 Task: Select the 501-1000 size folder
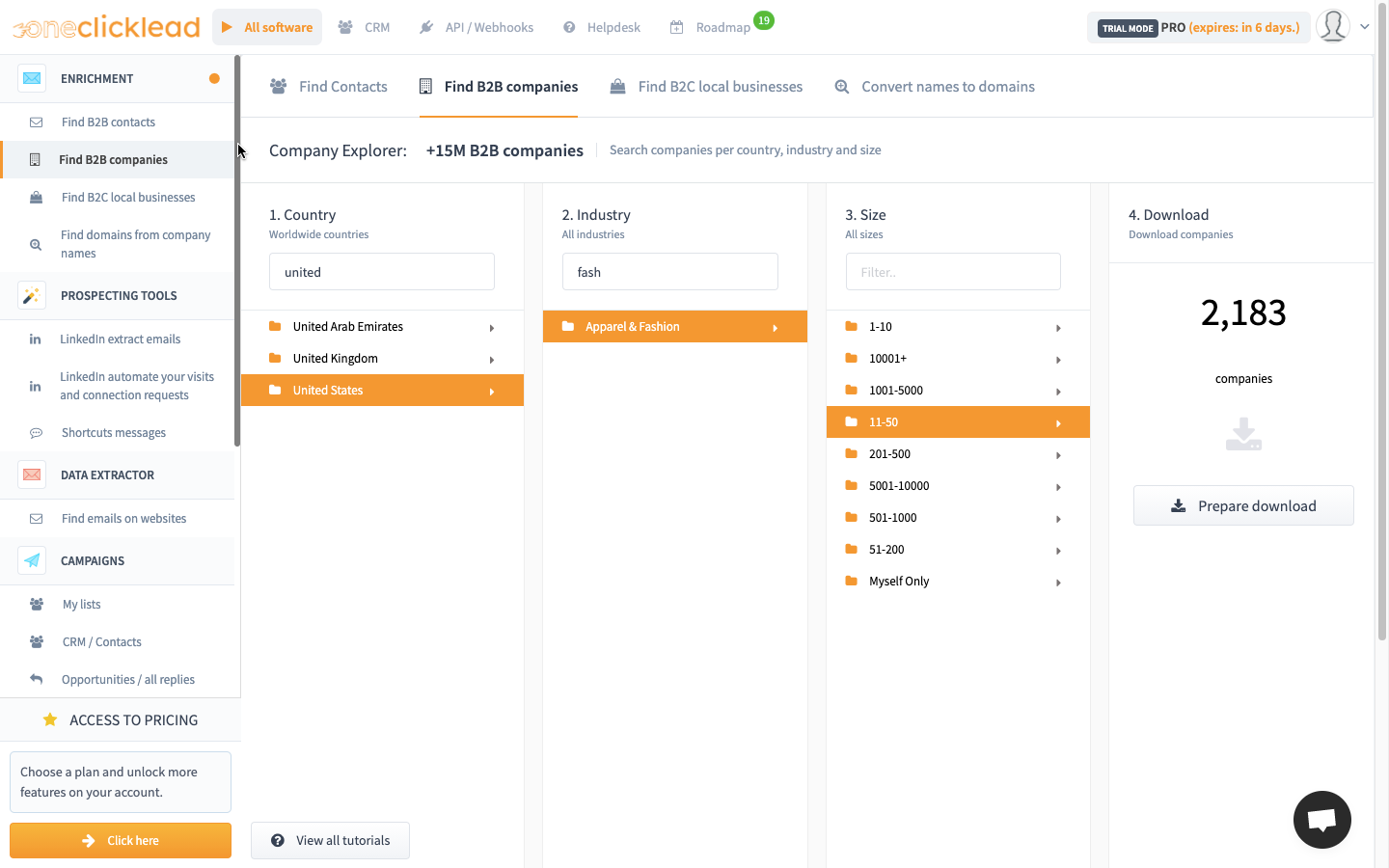(958, 518)
